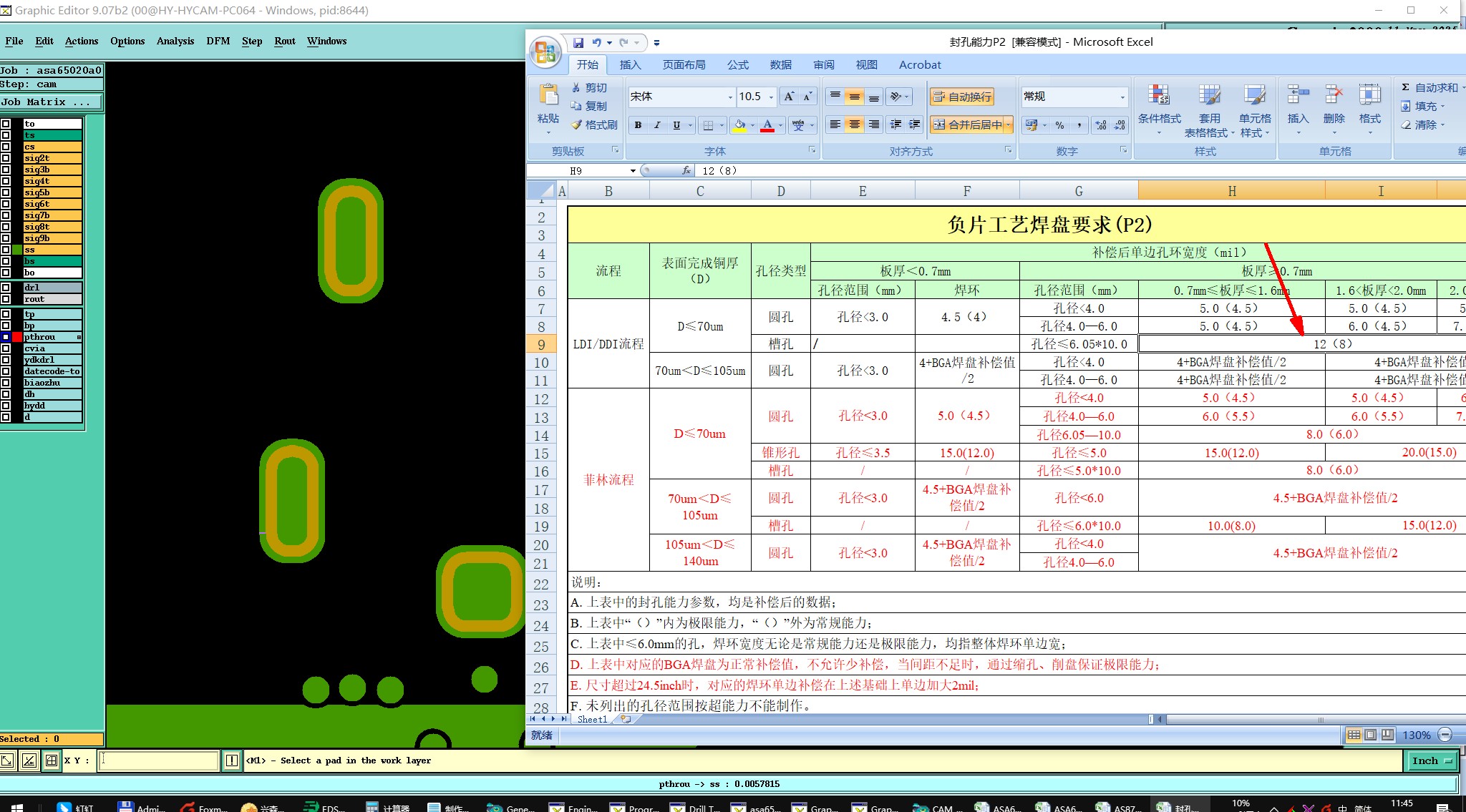Toggle the checkbox for the sig2t layer
The image size is (1466, 812).
(x=6, y=158)
